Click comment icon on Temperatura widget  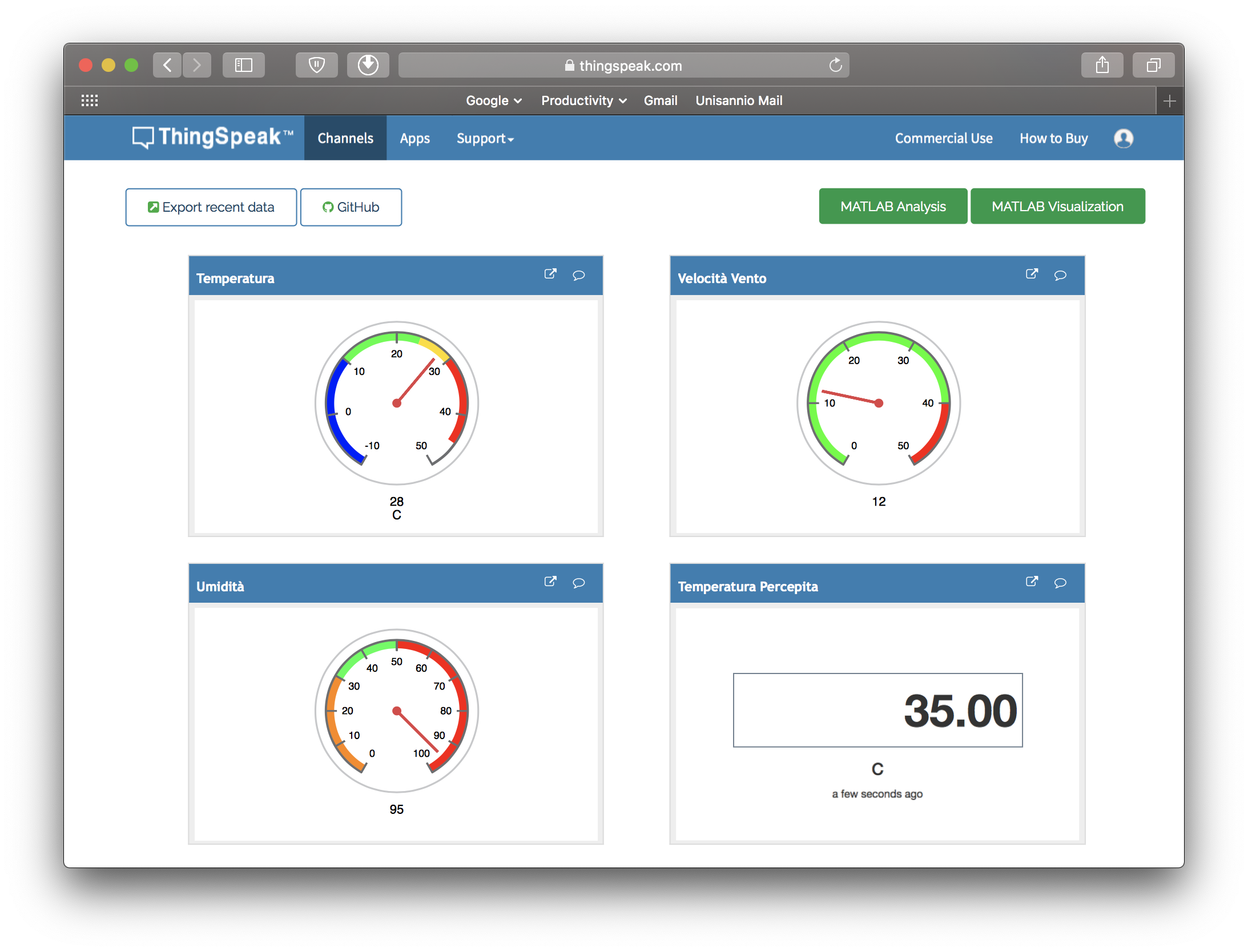[x=578, y=276]
